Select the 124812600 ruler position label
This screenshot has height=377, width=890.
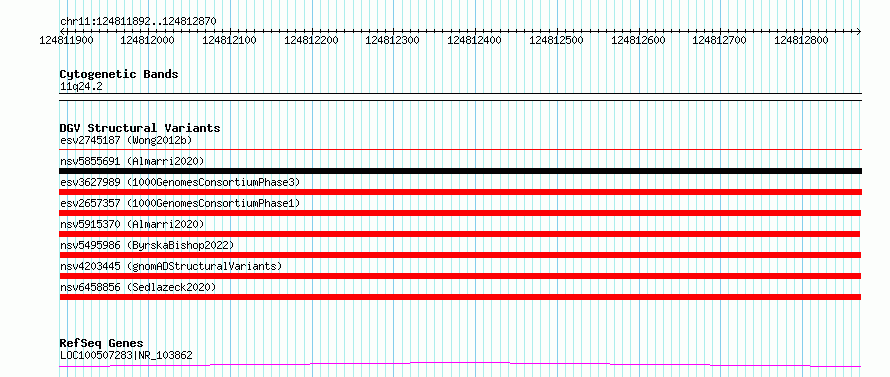tap(638, 40)
